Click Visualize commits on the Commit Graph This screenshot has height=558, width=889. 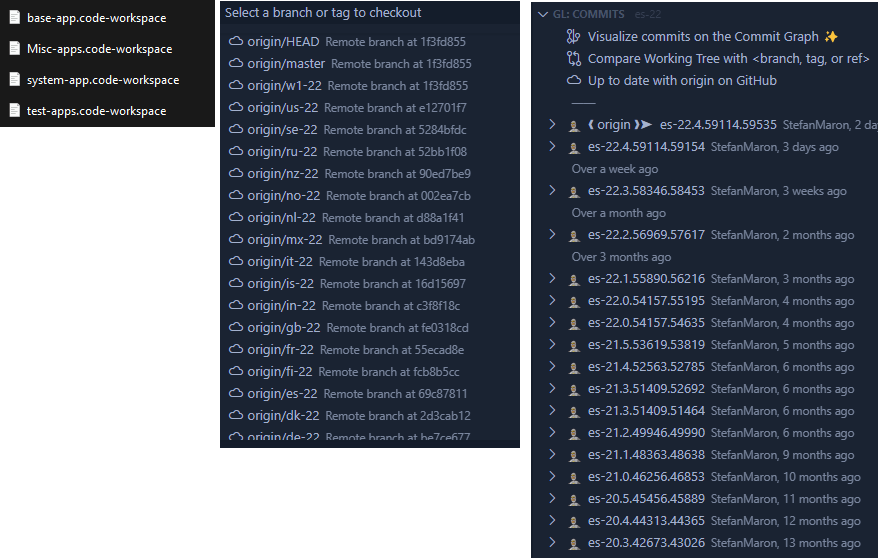(x=703, y=37)
